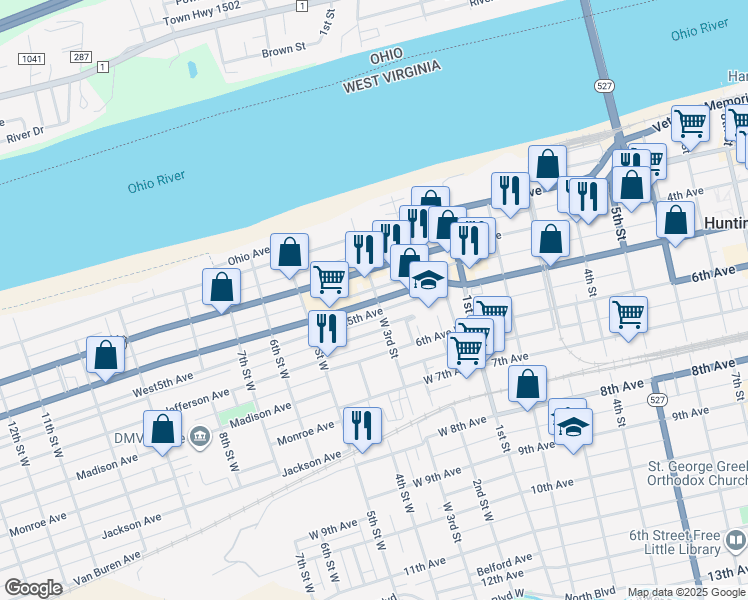The image size is (748, 600).
Task: Open the shopping bag marker beside Huntington label
Action: click(676, 220)
